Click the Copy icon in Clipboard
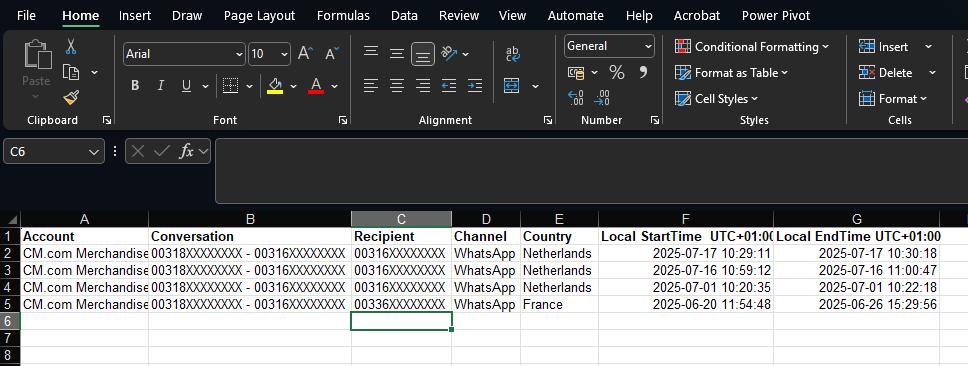Screen dimensions: 968x366 (x=72, y=72)
